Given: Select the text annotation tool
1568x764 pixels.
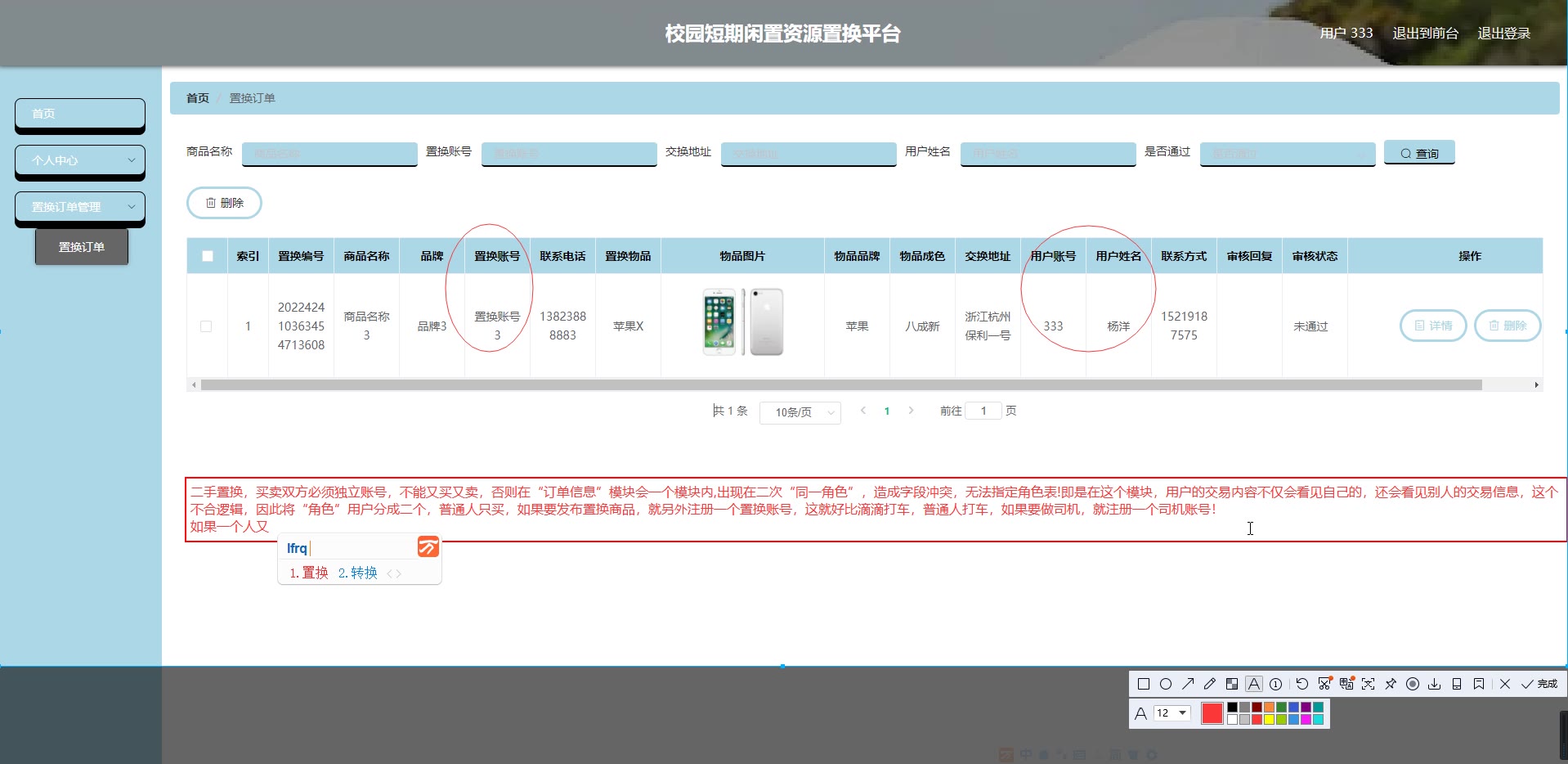Looking at the screenshot, I should click(x=1254, y=684).
